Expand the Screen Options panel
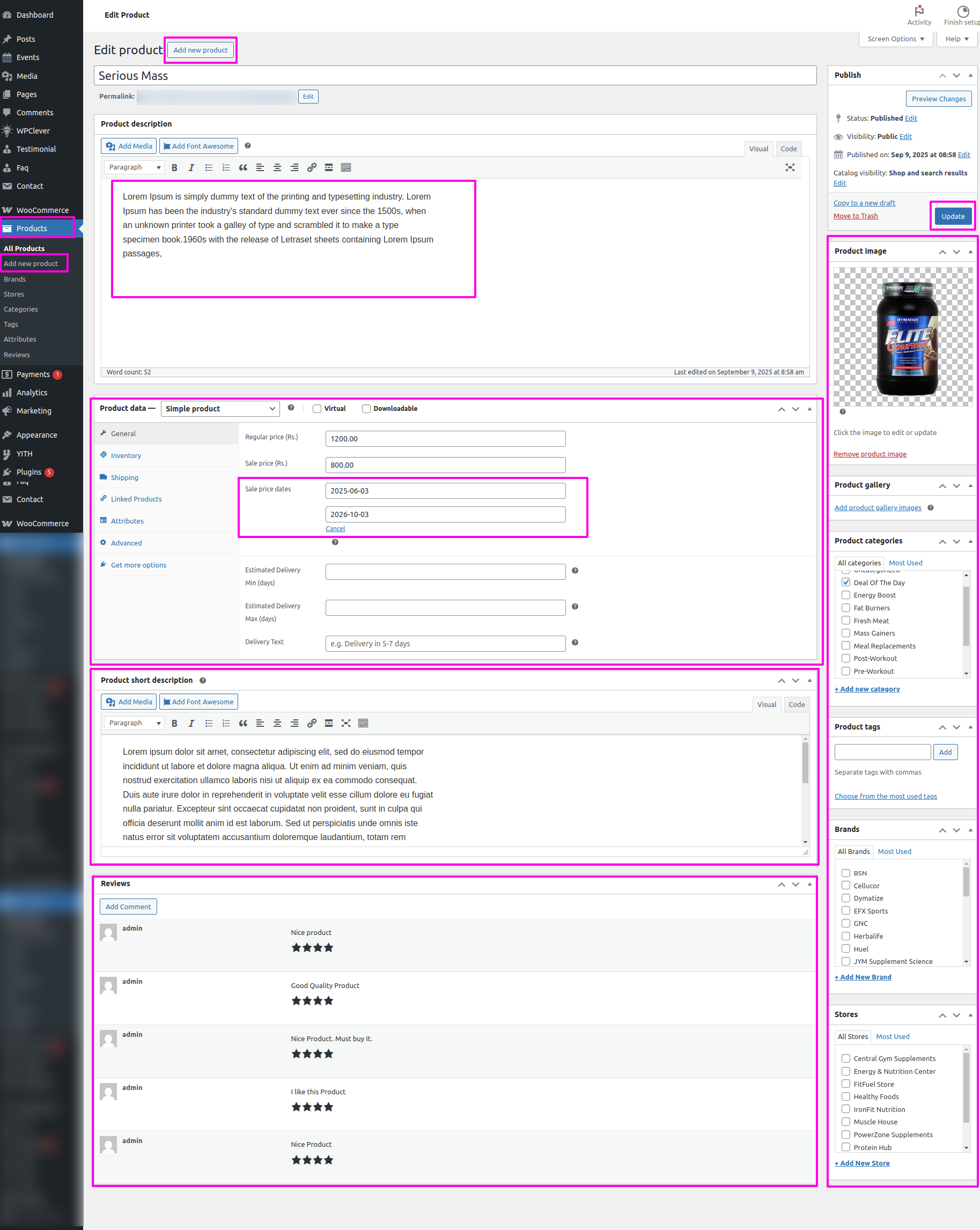The height and width of the screenshot is (1230, 980). (895, 39)
